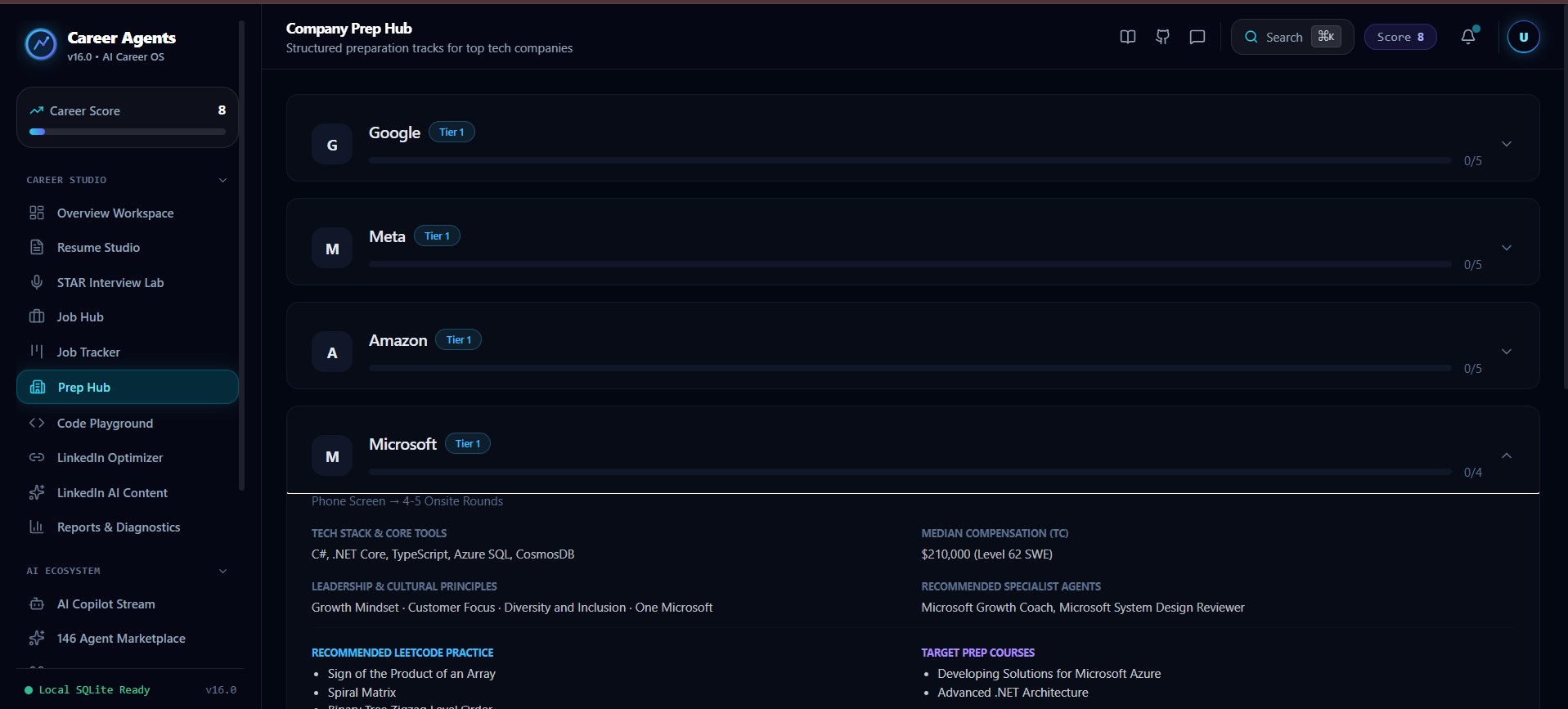Click the Reports & Diagnostics chart icon
This screenshot has height=709, width=1568.
[x=37, y=527]
